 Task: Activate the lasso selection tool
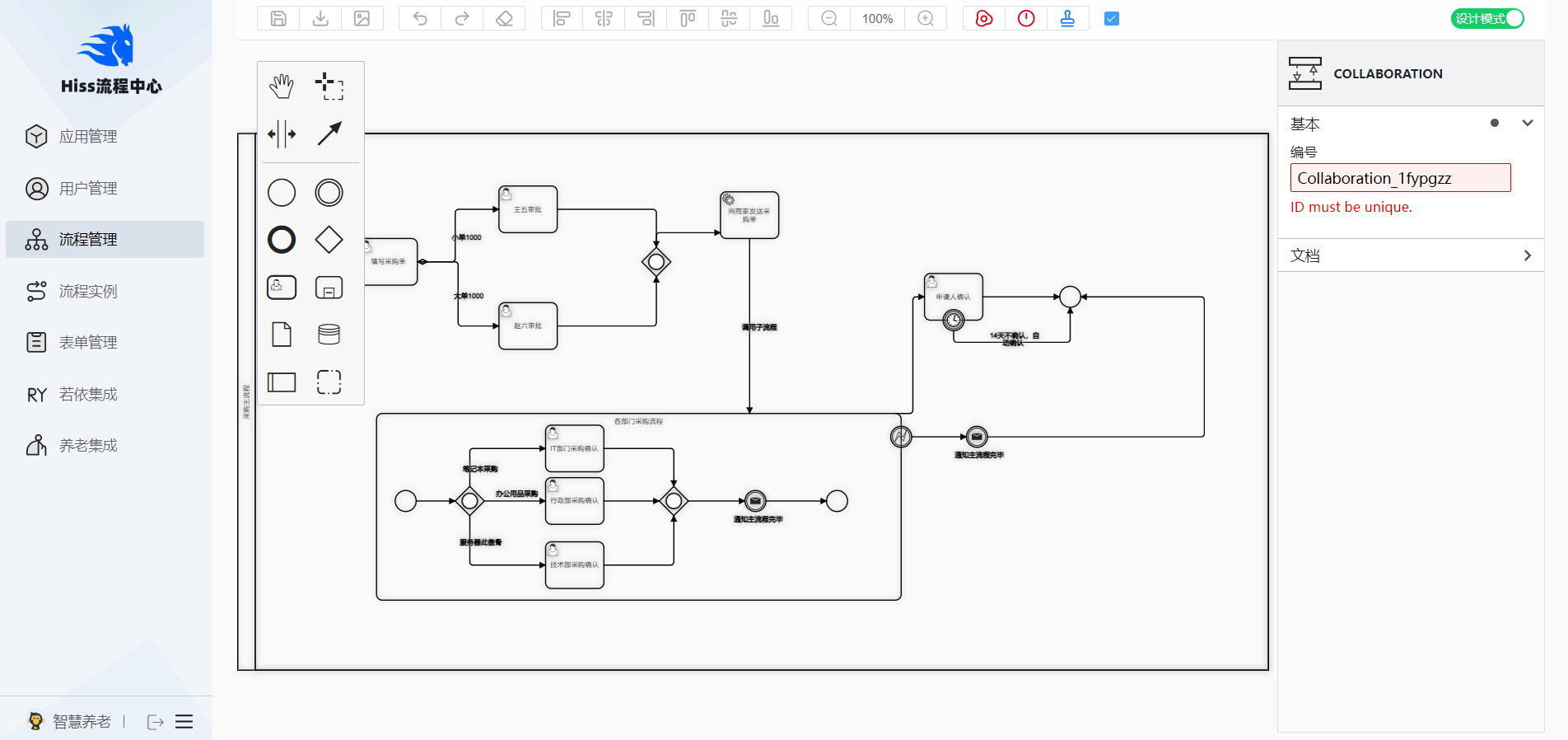tap(329, 86)
